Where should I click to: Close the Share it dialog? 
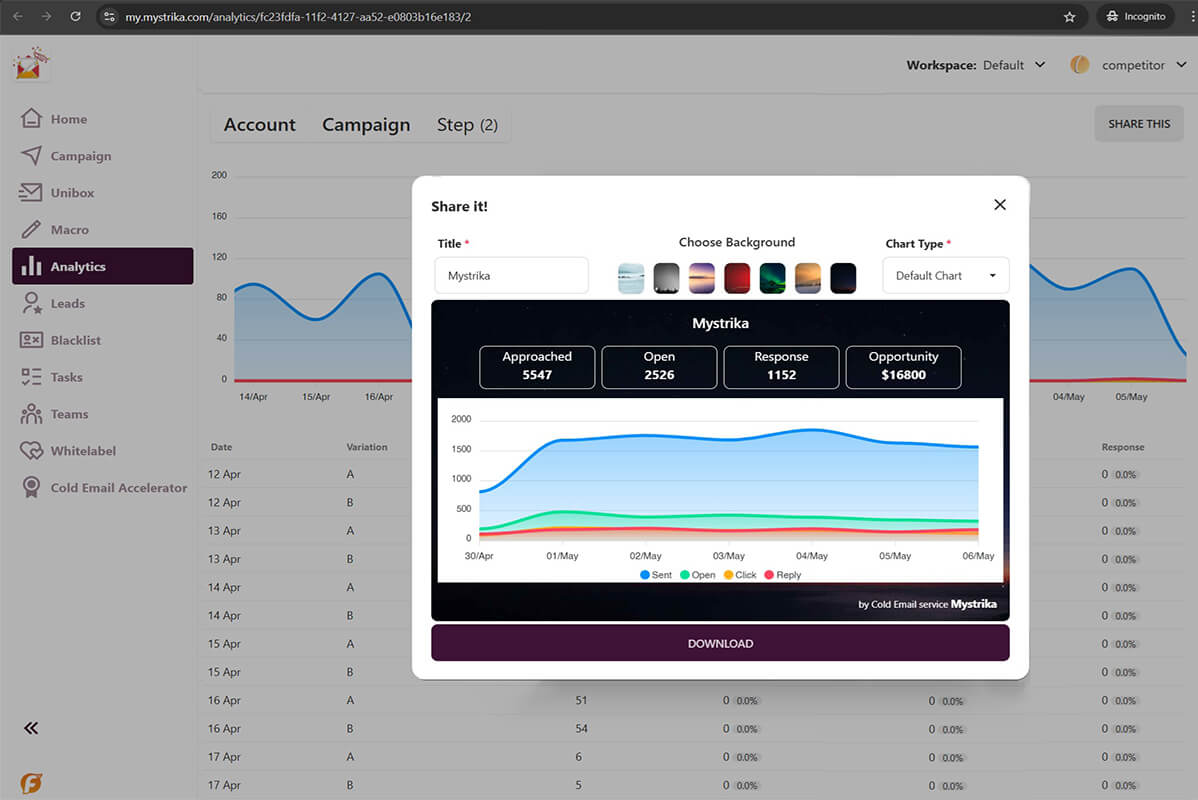(999, 205)
